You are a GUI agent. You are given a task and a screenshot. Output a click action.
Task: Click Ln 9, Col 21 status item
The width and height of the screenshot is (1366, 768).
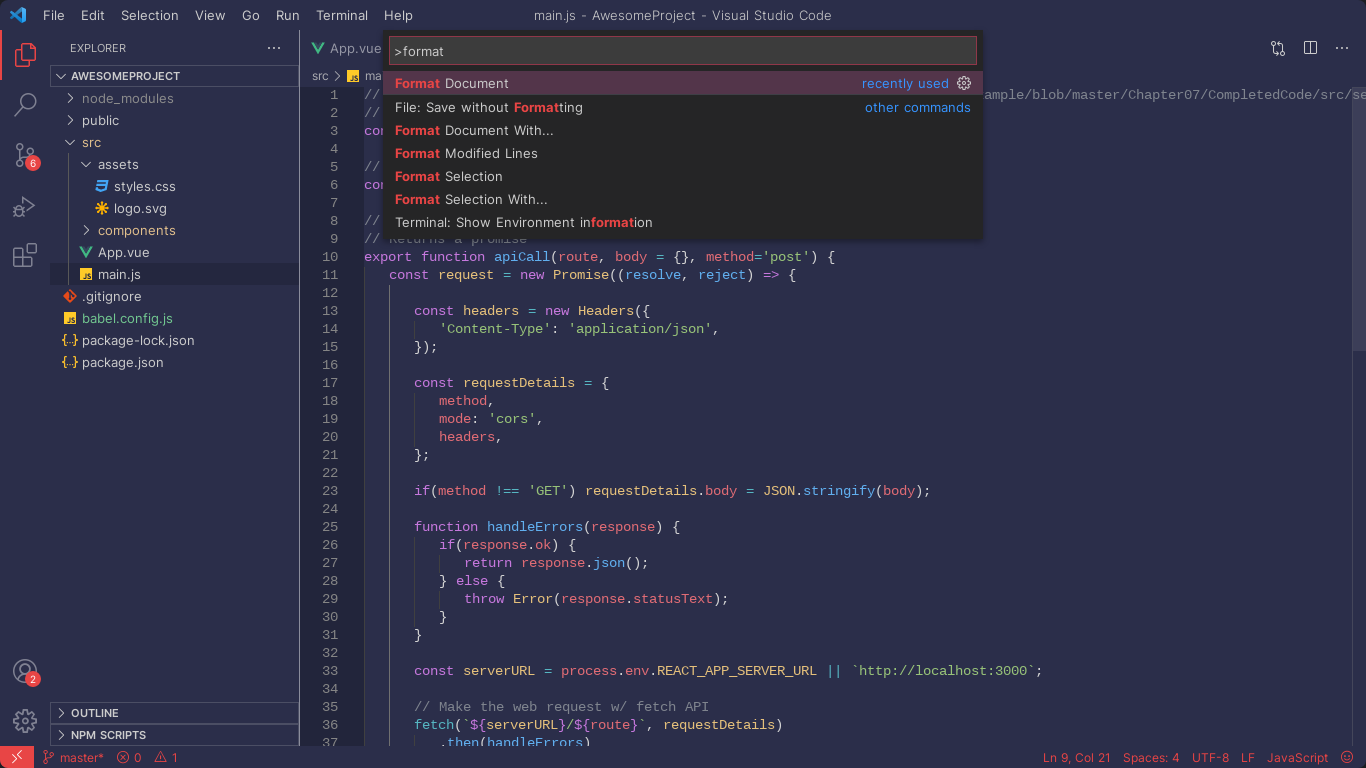coord(1076,757)
